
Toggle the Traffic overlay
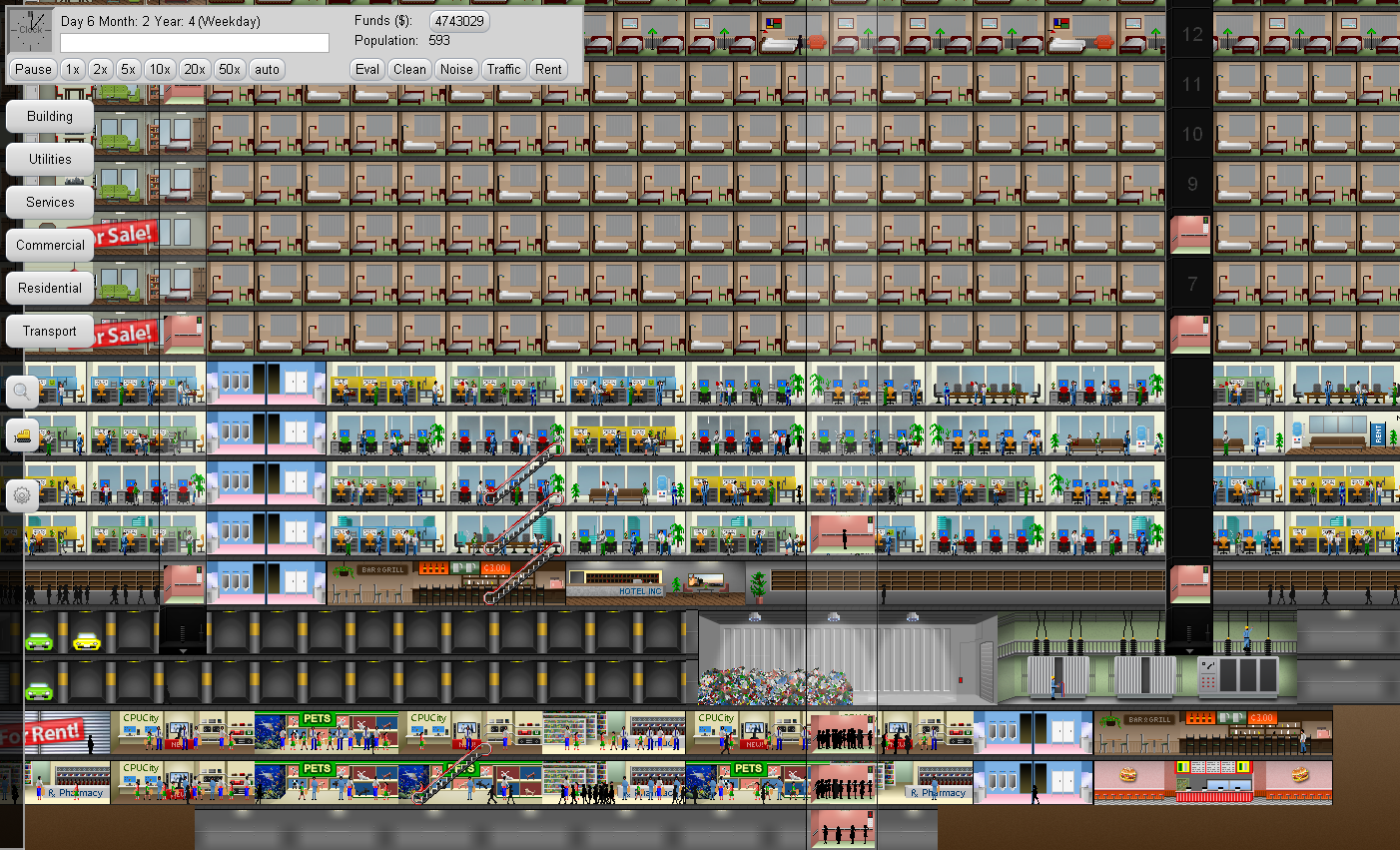(503, 69)
